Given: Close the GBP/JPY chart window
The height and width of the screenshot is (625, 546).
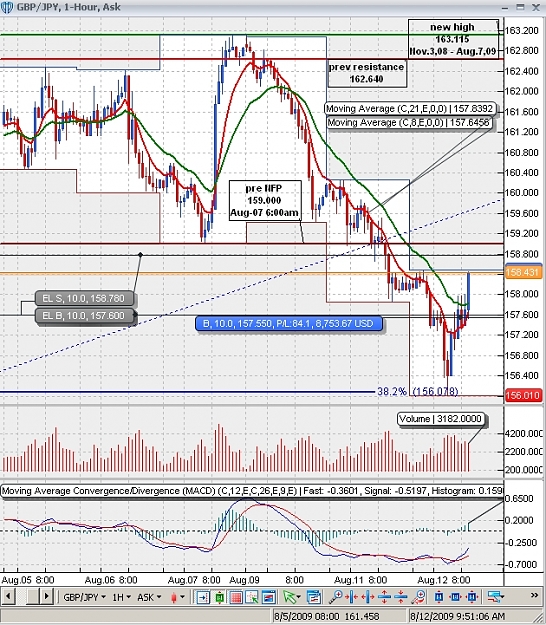Looking at the screenshot, I should click(x=536, y=7).
